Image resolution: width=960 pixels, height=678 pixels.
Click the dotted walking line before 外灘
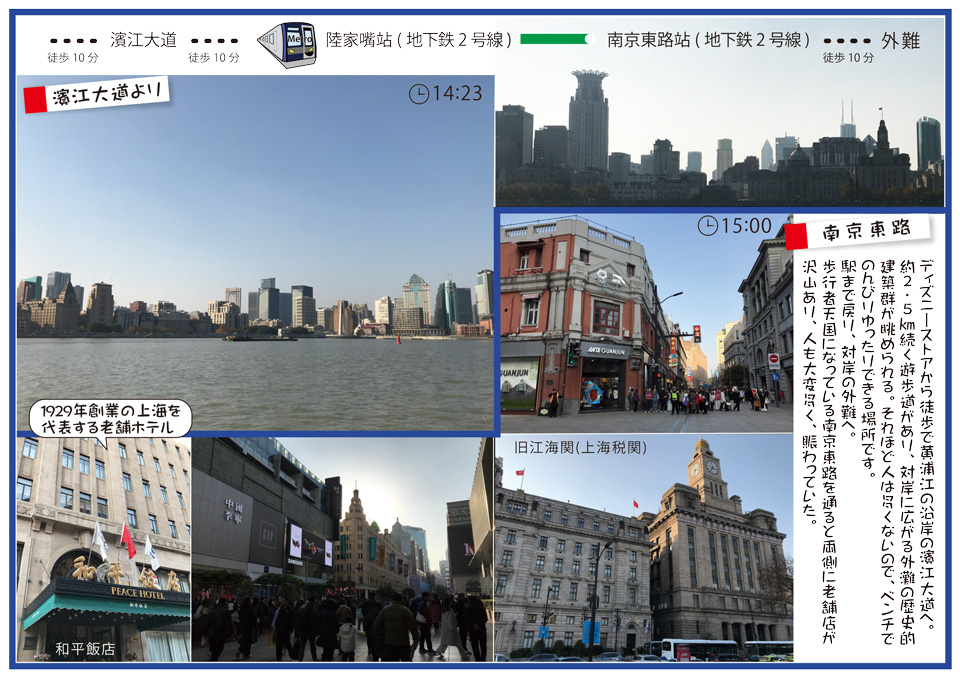click(x=847, y=41)
